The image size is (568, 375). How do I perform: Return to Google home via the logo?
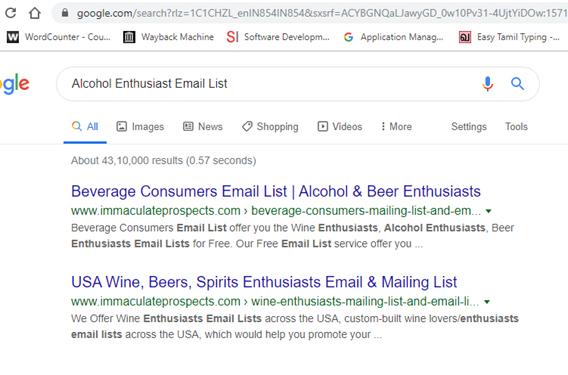tap(14, 84)
